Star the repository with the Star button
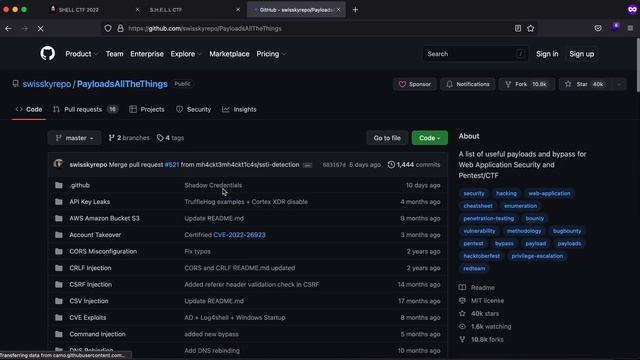The height and width of the screenshot is (360, 640). point(586,84)
